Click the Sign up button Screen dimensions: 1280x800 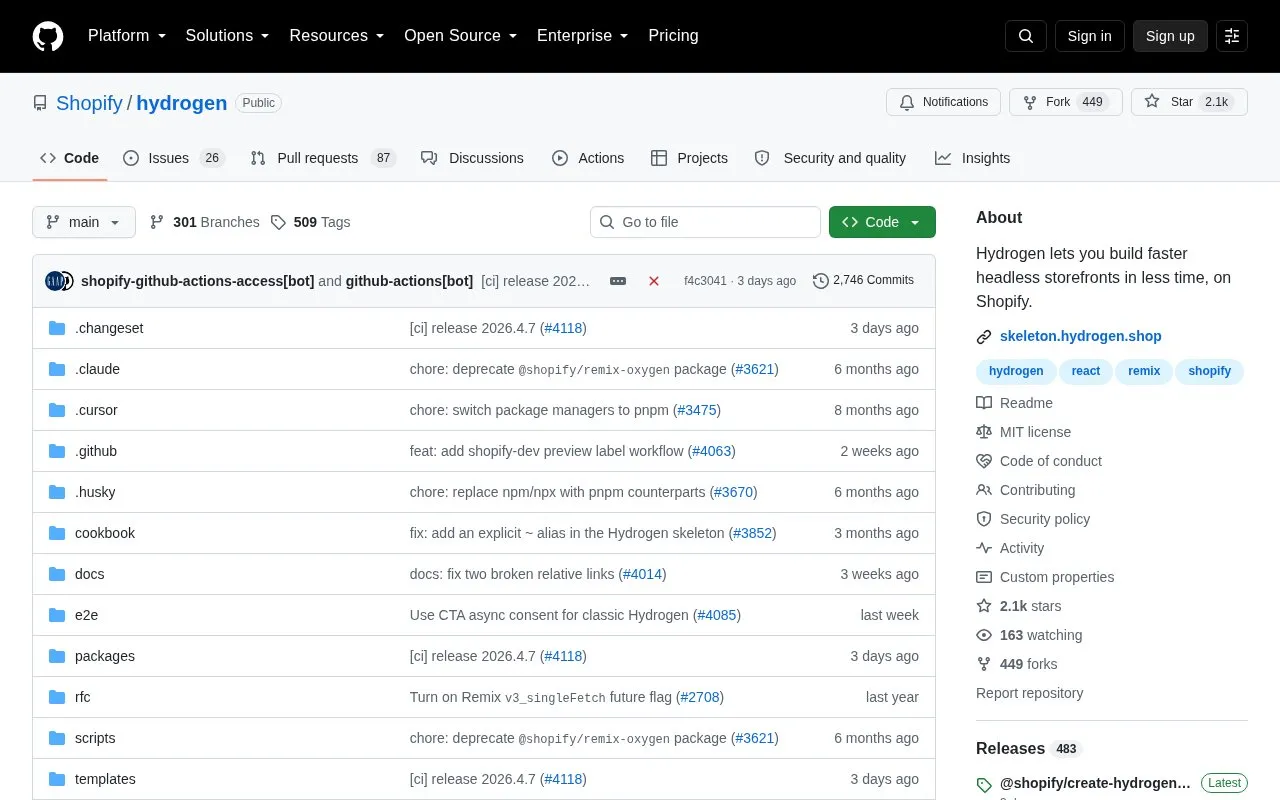[x=1170, y=36]
